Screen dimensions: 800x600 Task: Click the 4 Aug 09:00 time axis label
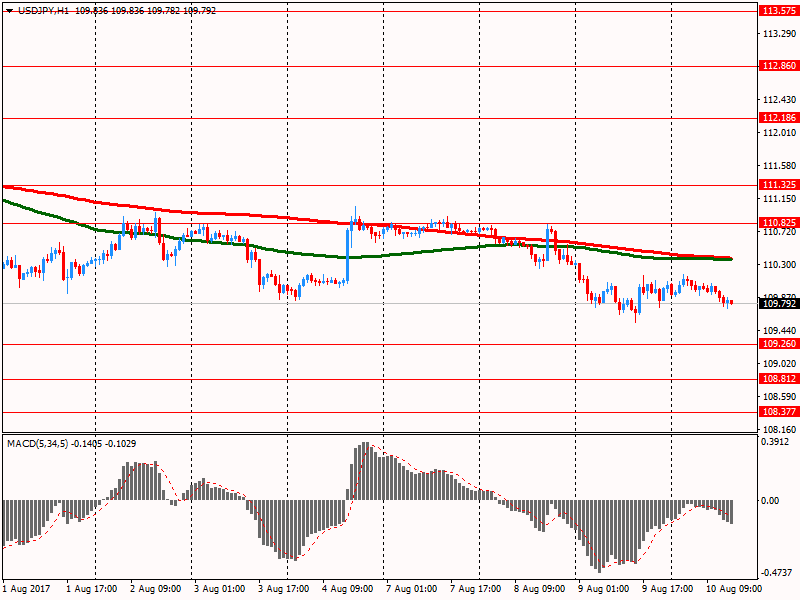pyautogui.click(x=347, y=589)
